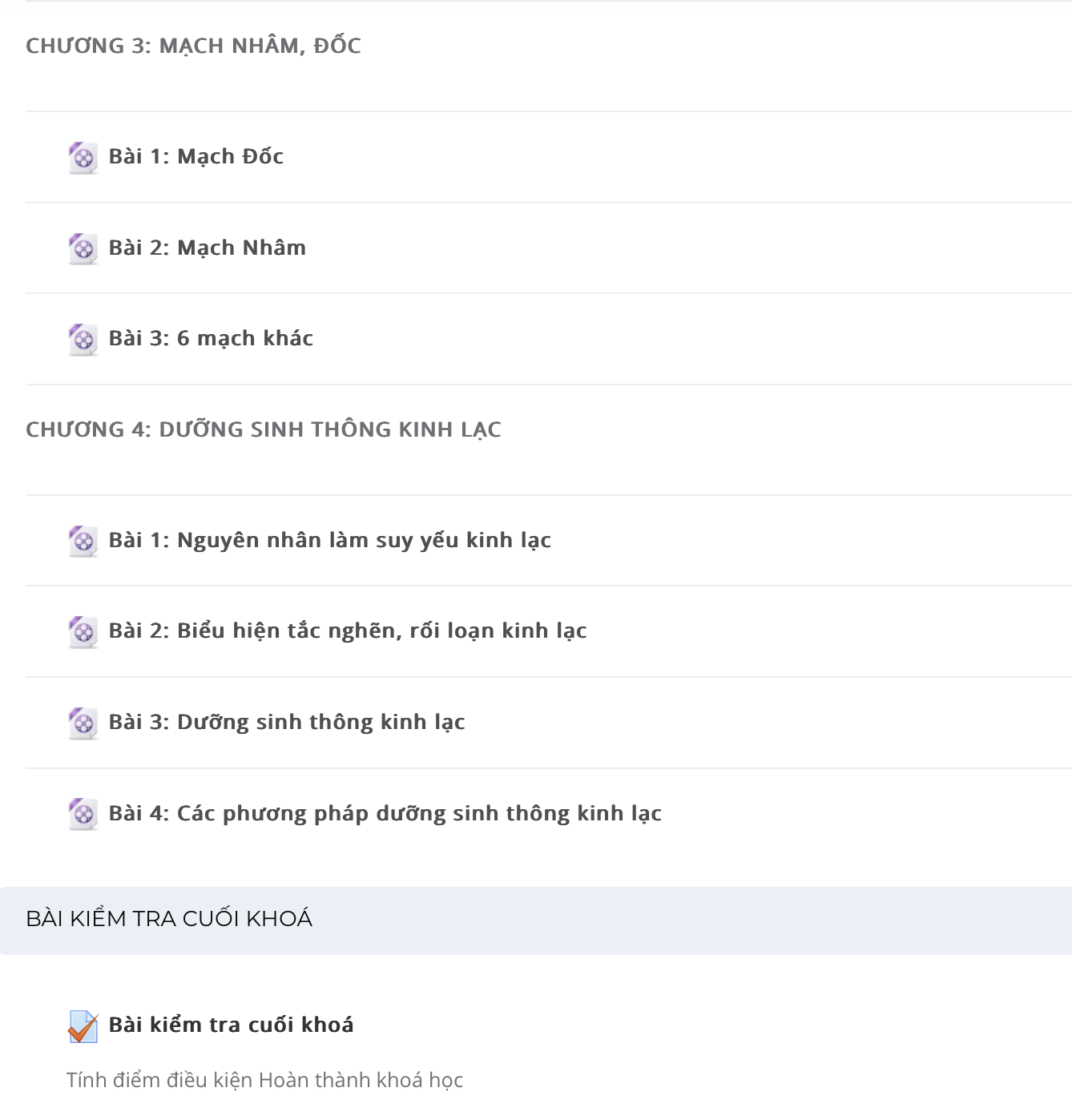
Task: Click the video icon beside Bài 3: 6 mạch khác
Action: click(83, 339)
